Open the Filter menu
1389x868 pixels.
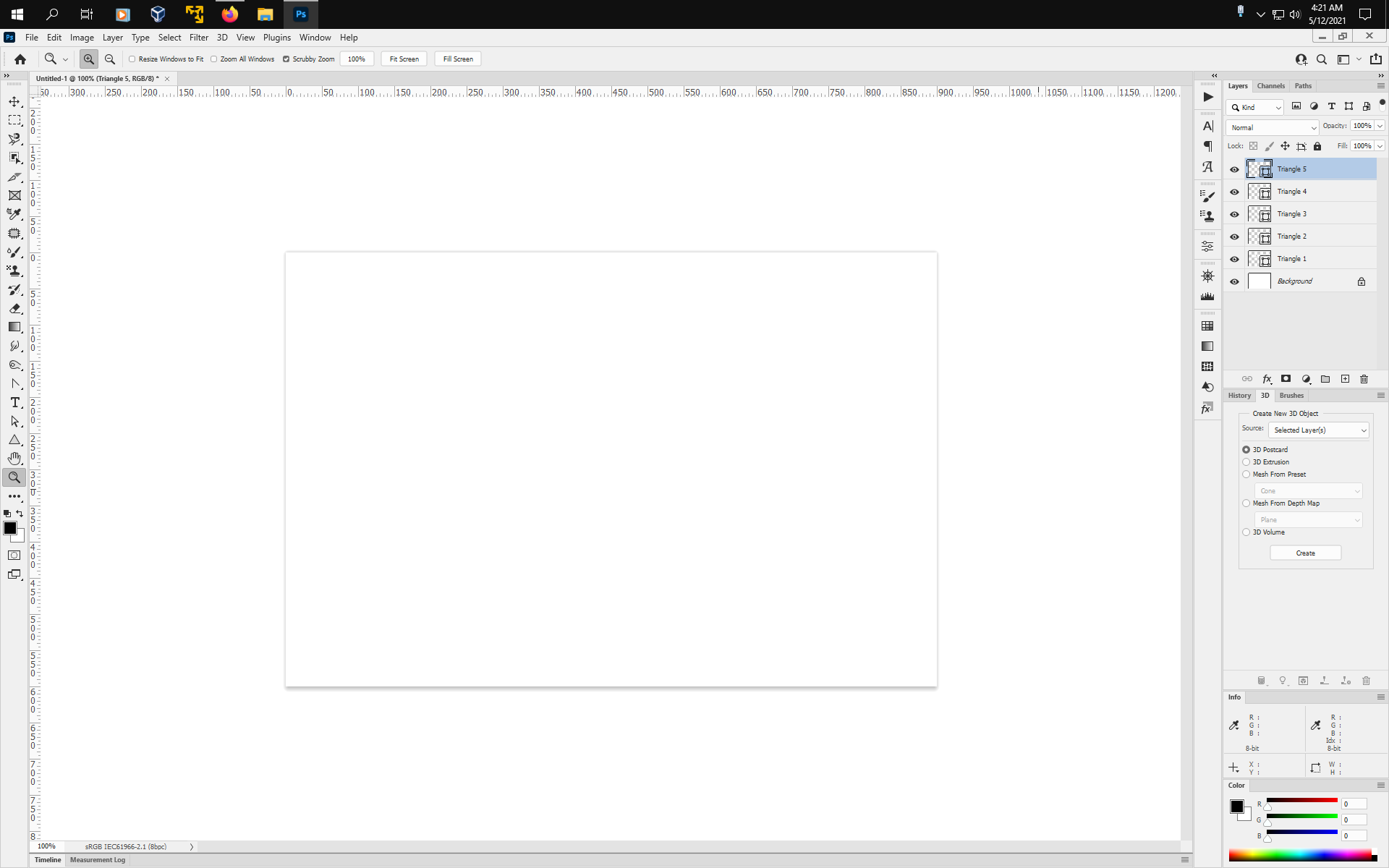199,37
